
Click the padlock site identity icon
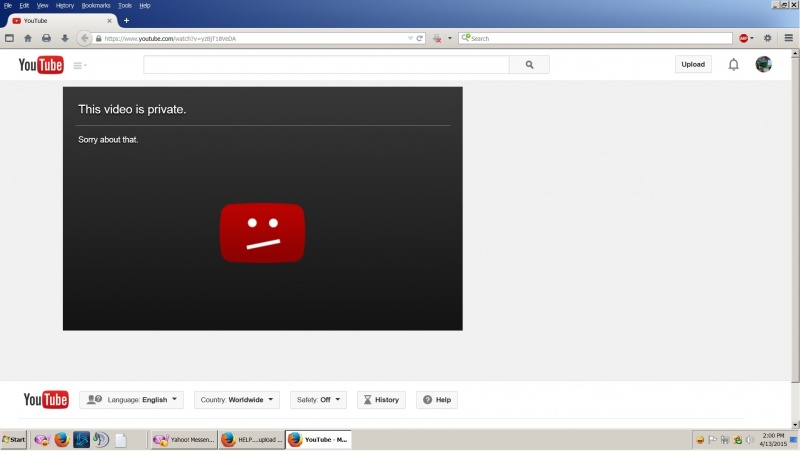[x=98, y=38]
